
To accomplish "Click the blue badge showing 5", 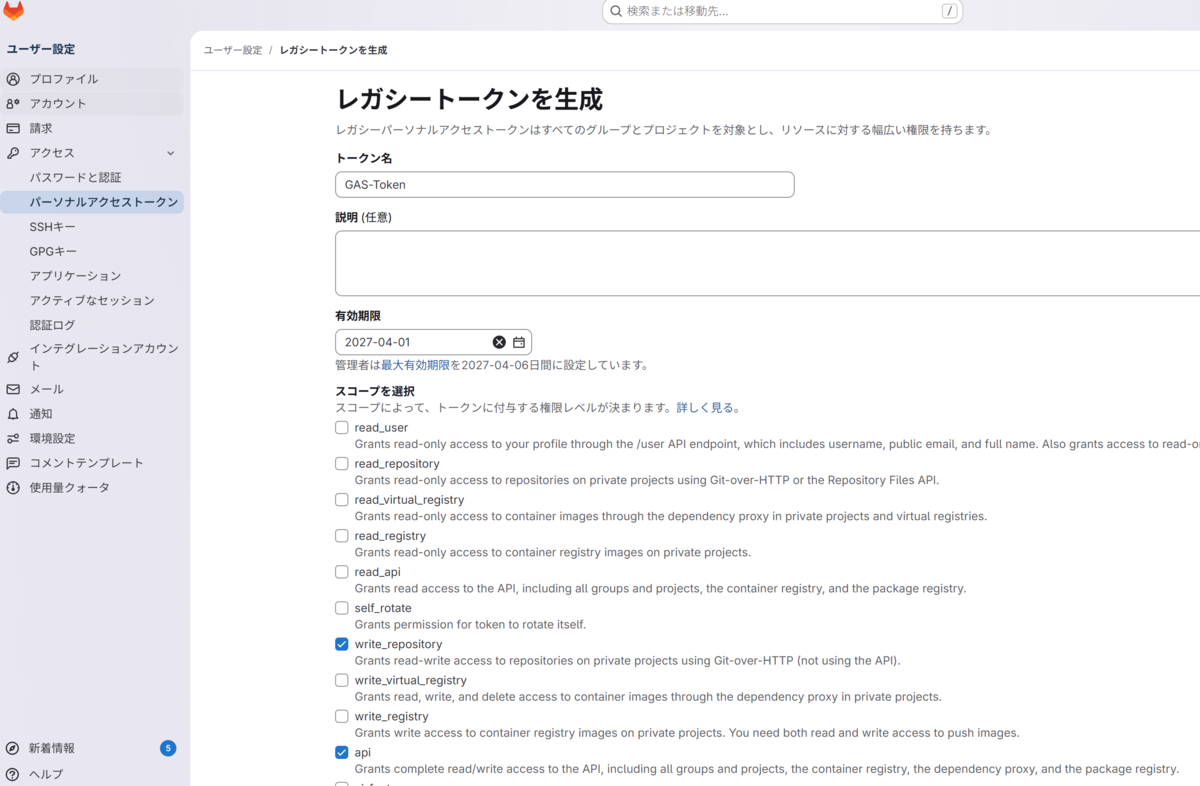I will point(168,748).
